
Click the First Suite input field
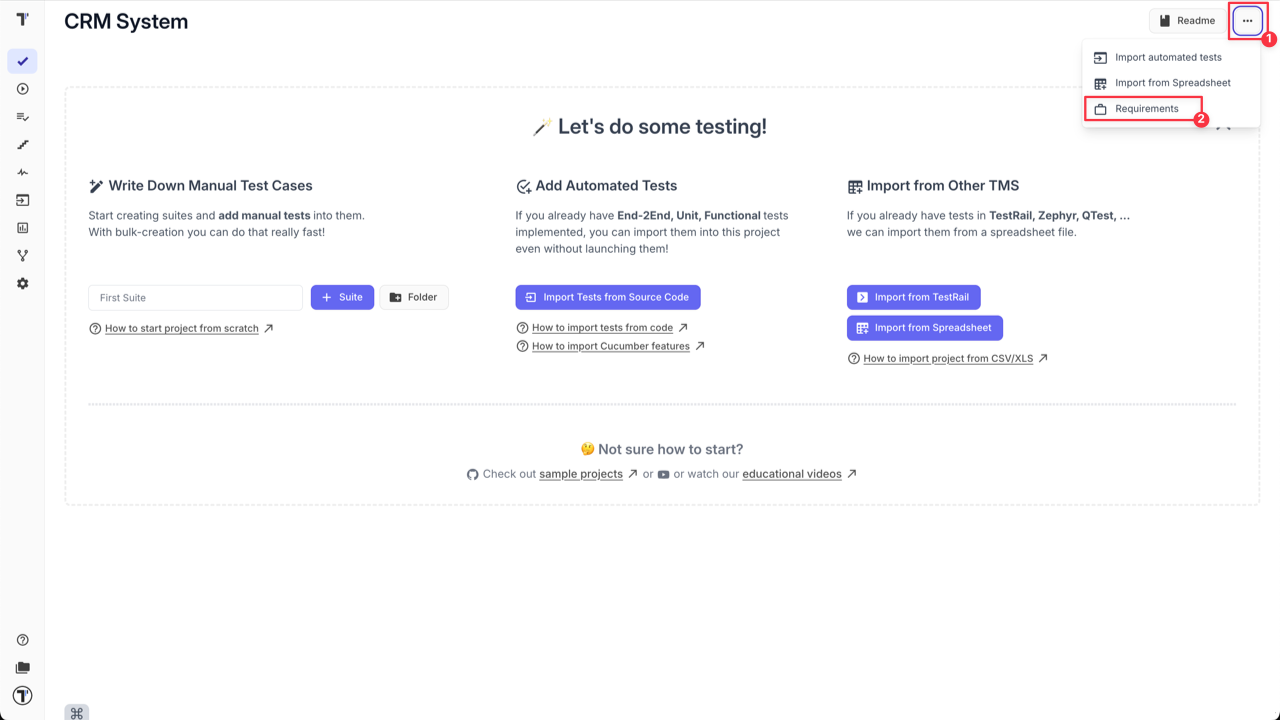pos(194,297)
